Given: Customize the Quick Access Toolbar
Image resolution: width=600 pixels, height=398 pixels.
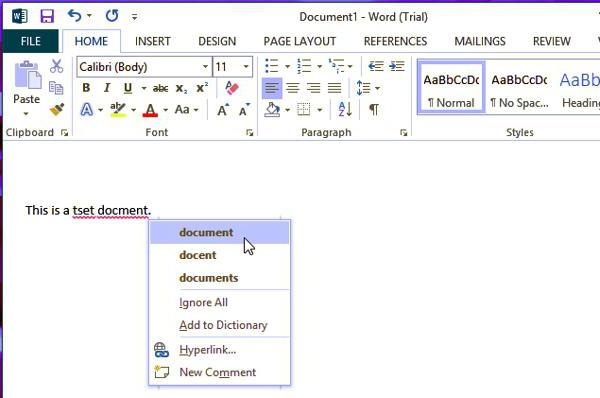Looking at the screenshot, I should [x=134, y=17].
